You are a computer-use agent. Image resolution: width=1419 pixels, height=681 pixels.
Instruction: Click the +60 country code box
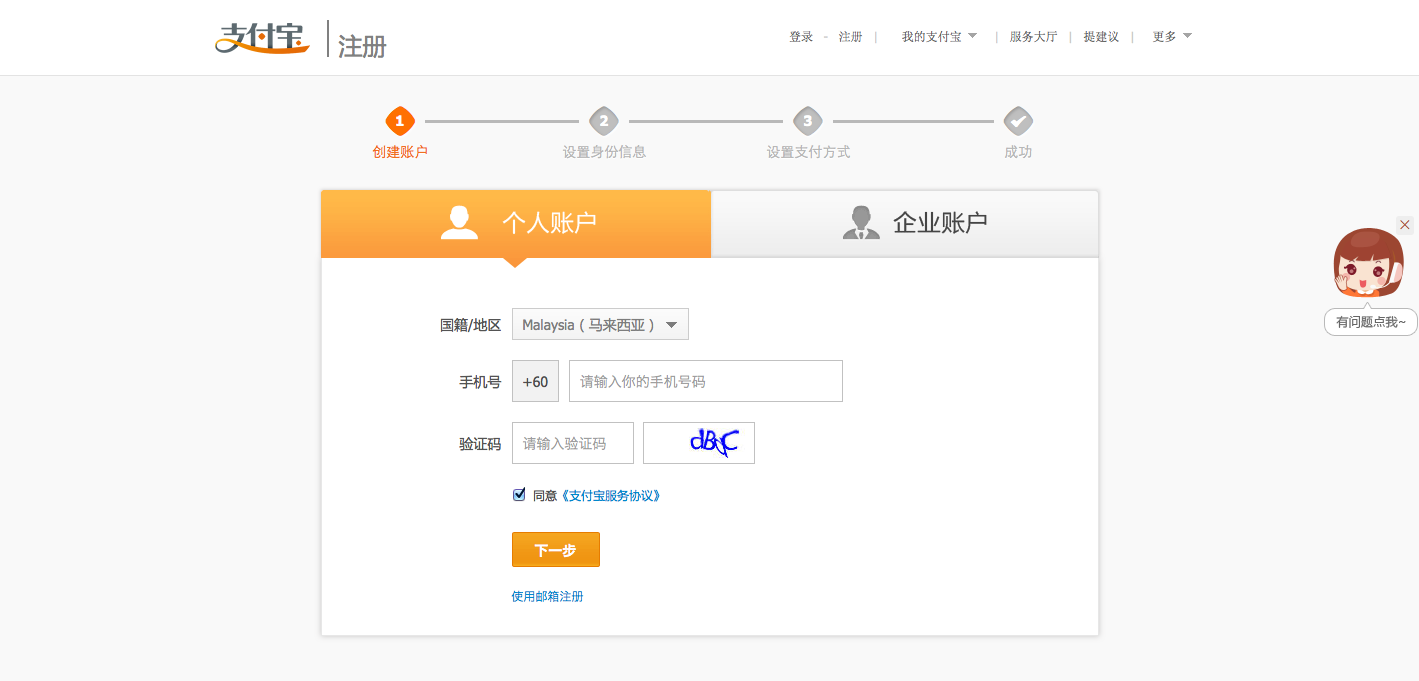click(x=535, y=381)
